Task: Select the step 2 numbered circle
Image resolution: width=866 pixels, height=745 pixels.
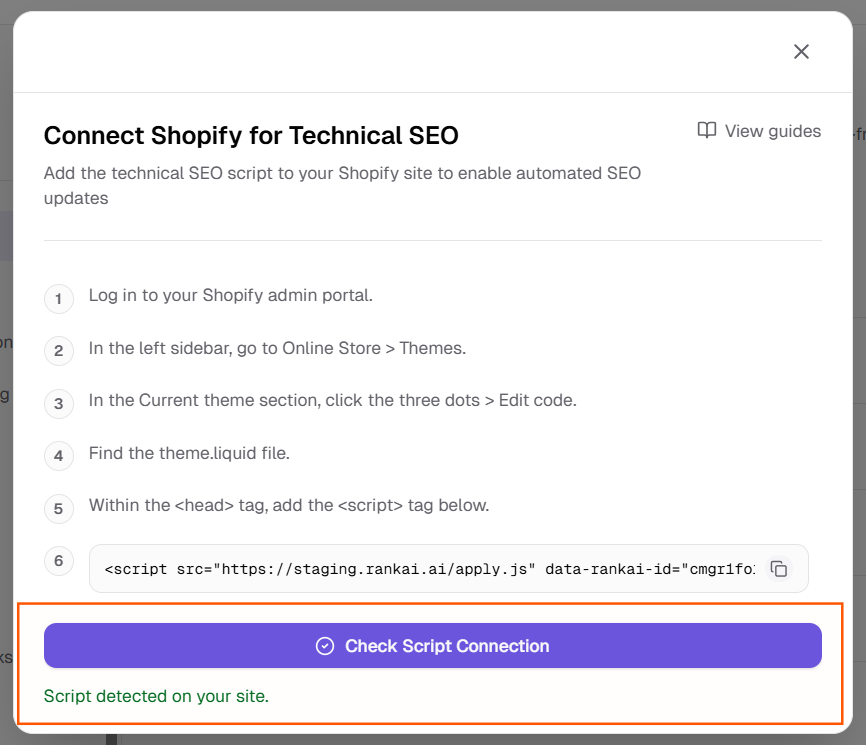Action: click(x=58, y=348)
